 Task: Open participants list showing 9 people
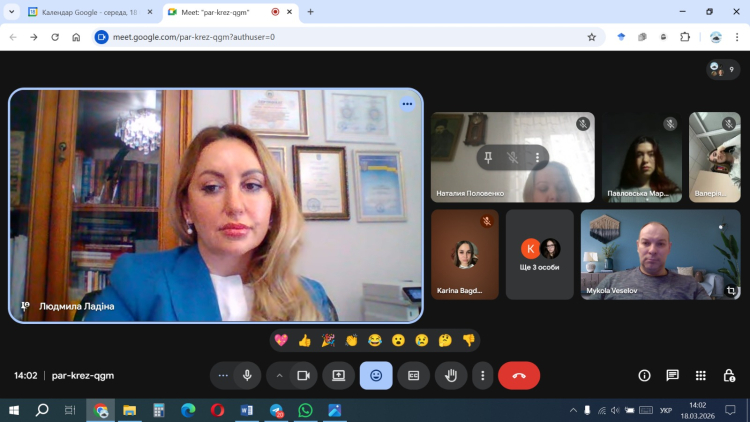722,69
